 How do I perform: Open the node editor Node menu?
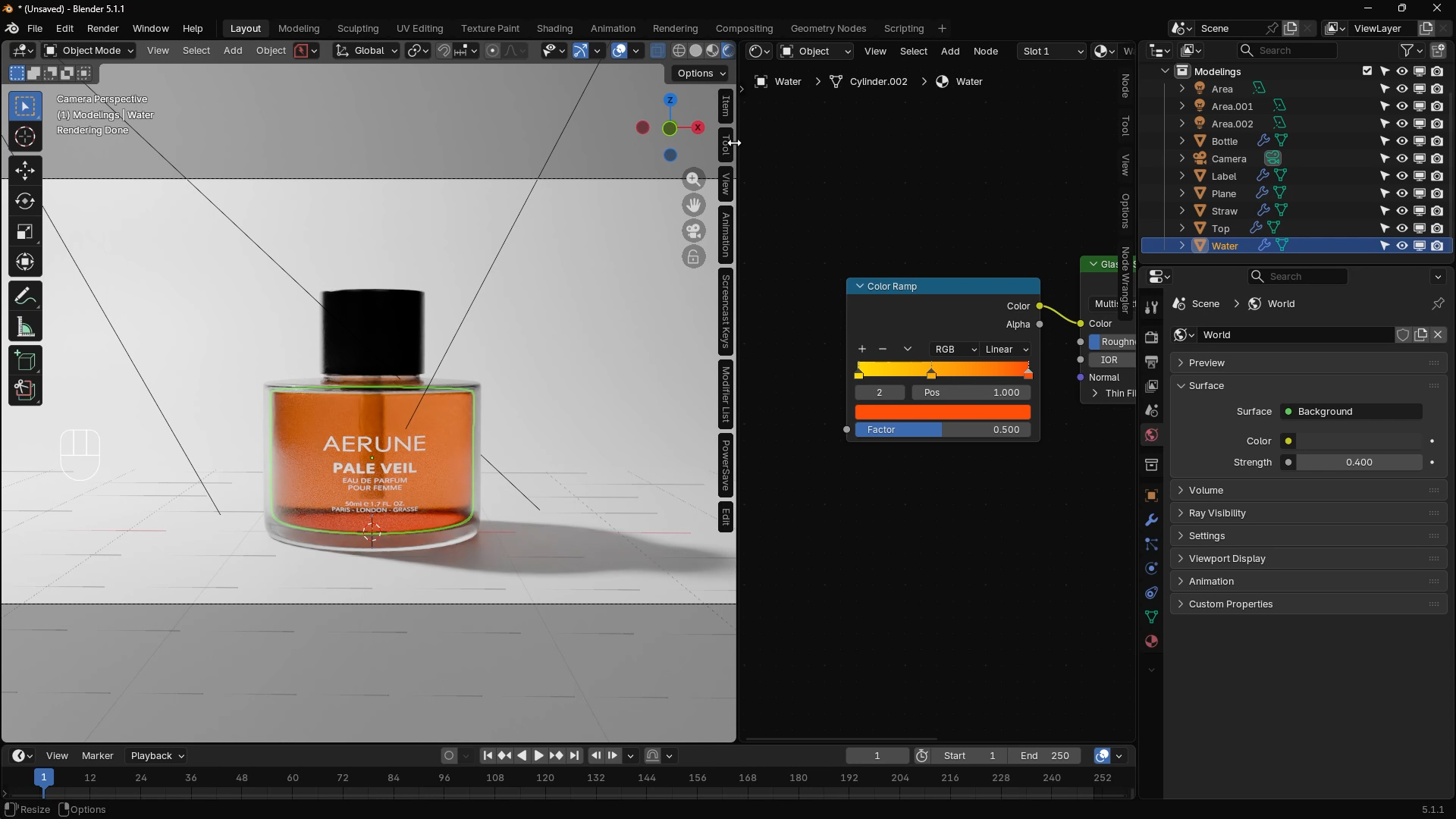coord(985,52)
